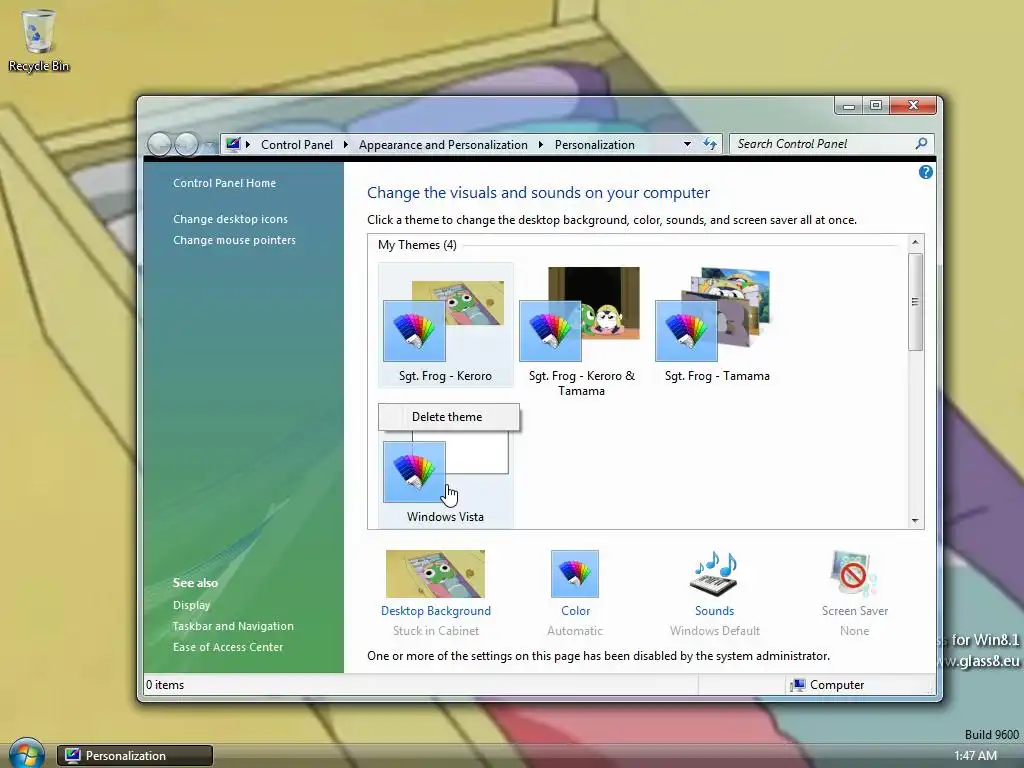Click the Control Panel icon in address bar
This screenshot has height=768, width=1024.
click(233, 144)
